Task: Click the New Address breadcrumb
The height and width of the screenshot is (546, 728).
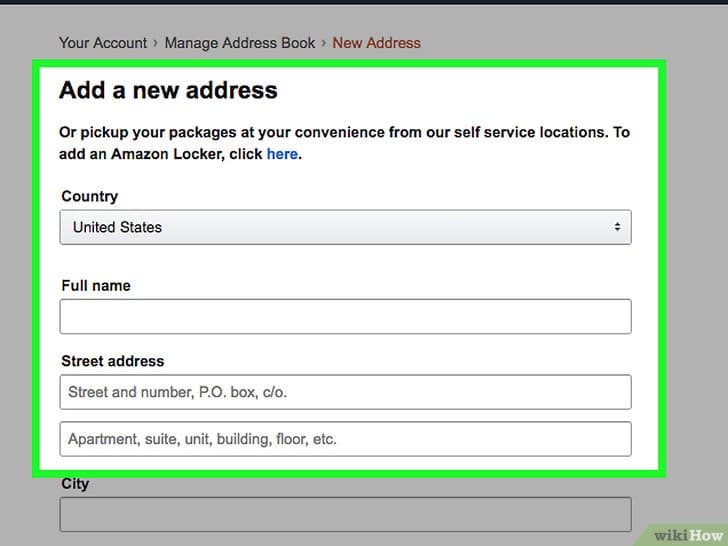Action: pyautogui.click(x=376, y=43)
